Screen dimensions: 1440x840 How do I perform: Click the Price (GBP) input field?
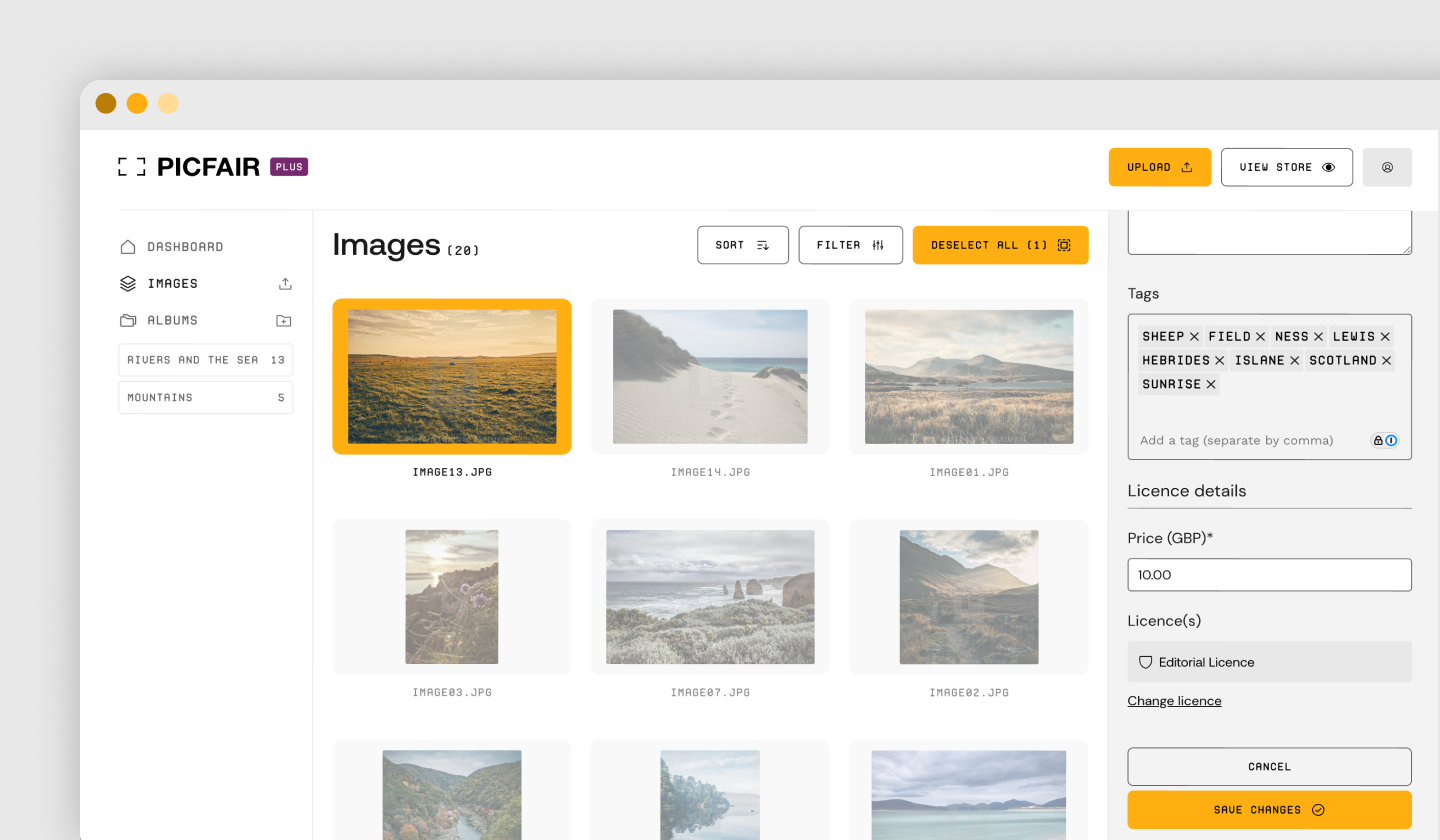(x=1270, y=575)
